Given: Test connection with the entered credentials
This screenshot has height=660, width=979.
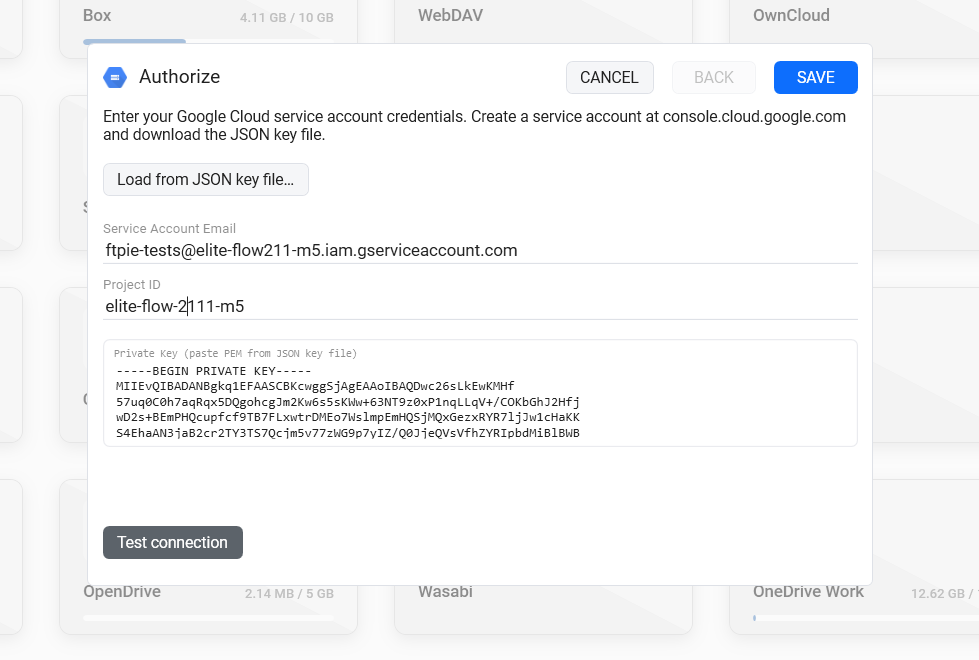Looking at the screenshot, I should point(173,543).
